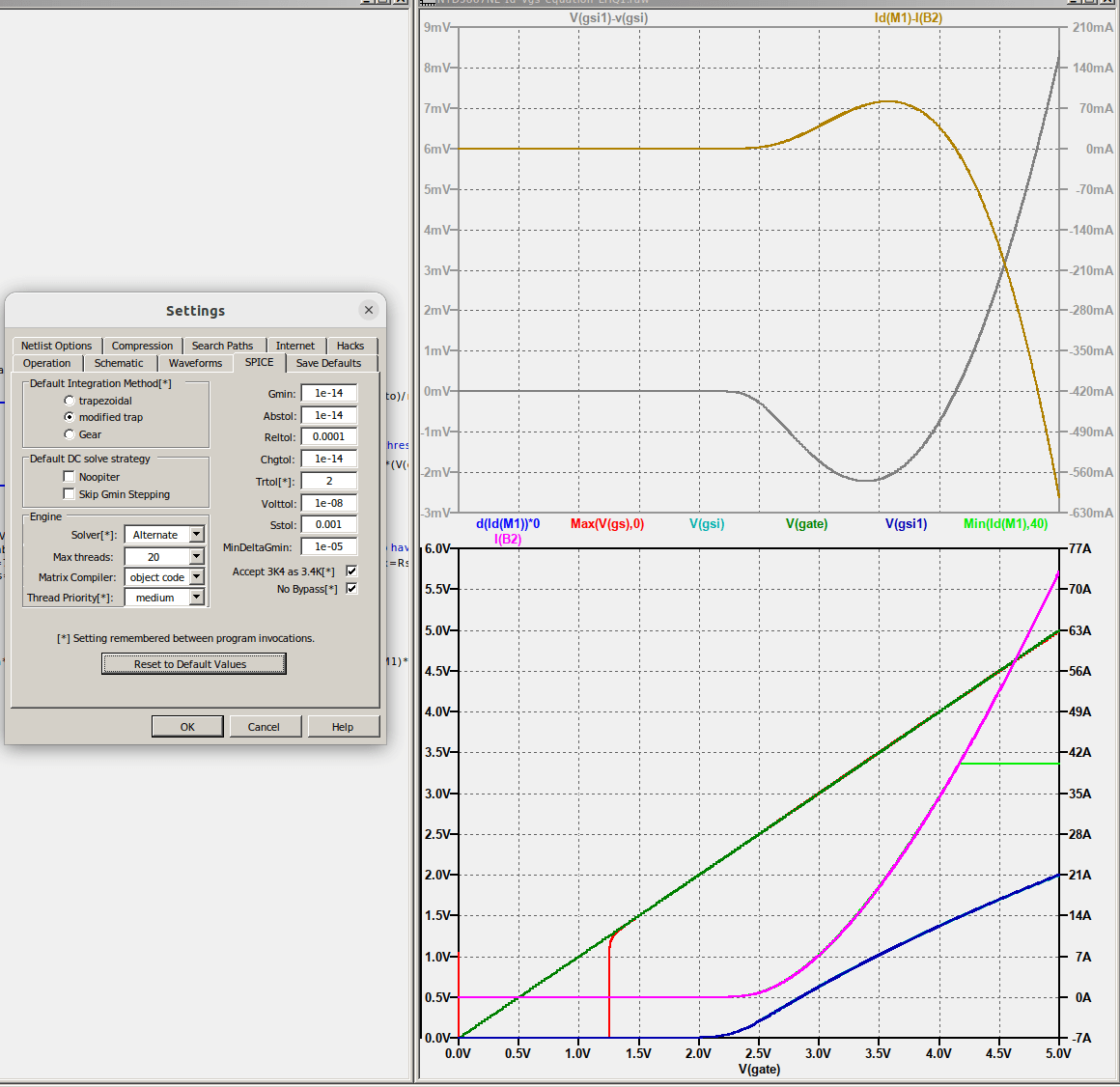Enable the Noopiter checkbox
Viewport: 1120px width, 1087px height.
pos(70,476)
